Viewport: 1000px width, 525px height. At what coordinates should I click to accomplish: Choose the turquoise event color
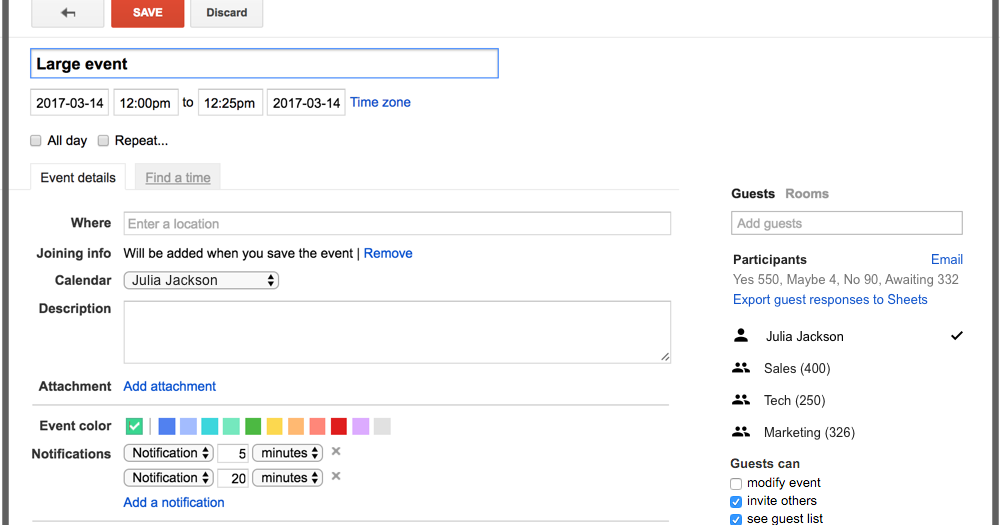[x=210, y=426]
